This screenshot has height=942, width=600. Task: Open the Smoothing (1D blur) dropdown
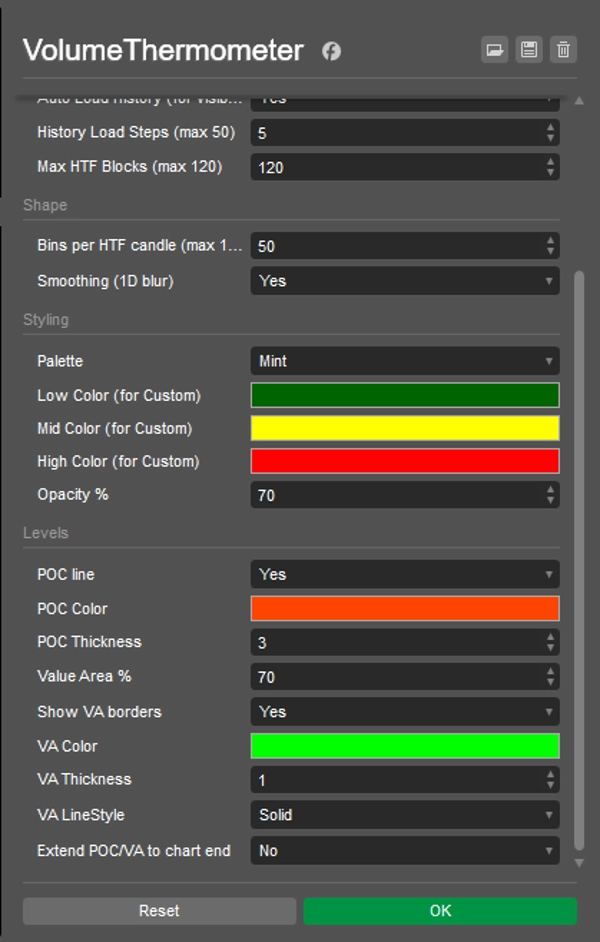click(404, 281)
